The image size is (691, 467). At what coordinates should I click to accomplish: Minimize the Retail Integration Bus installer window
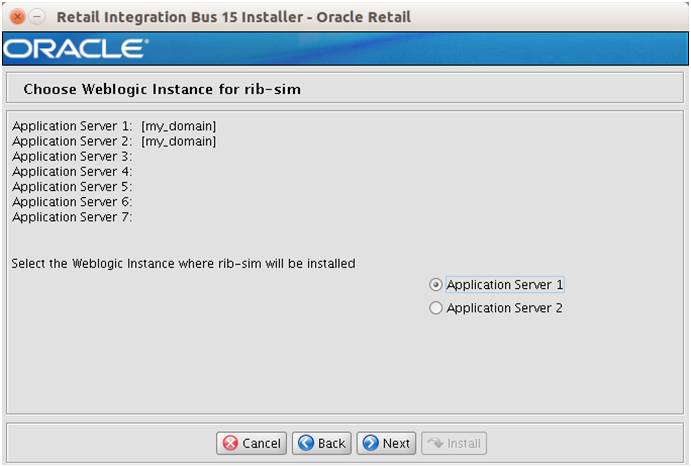pyautogui.click(x=37, y=17)
